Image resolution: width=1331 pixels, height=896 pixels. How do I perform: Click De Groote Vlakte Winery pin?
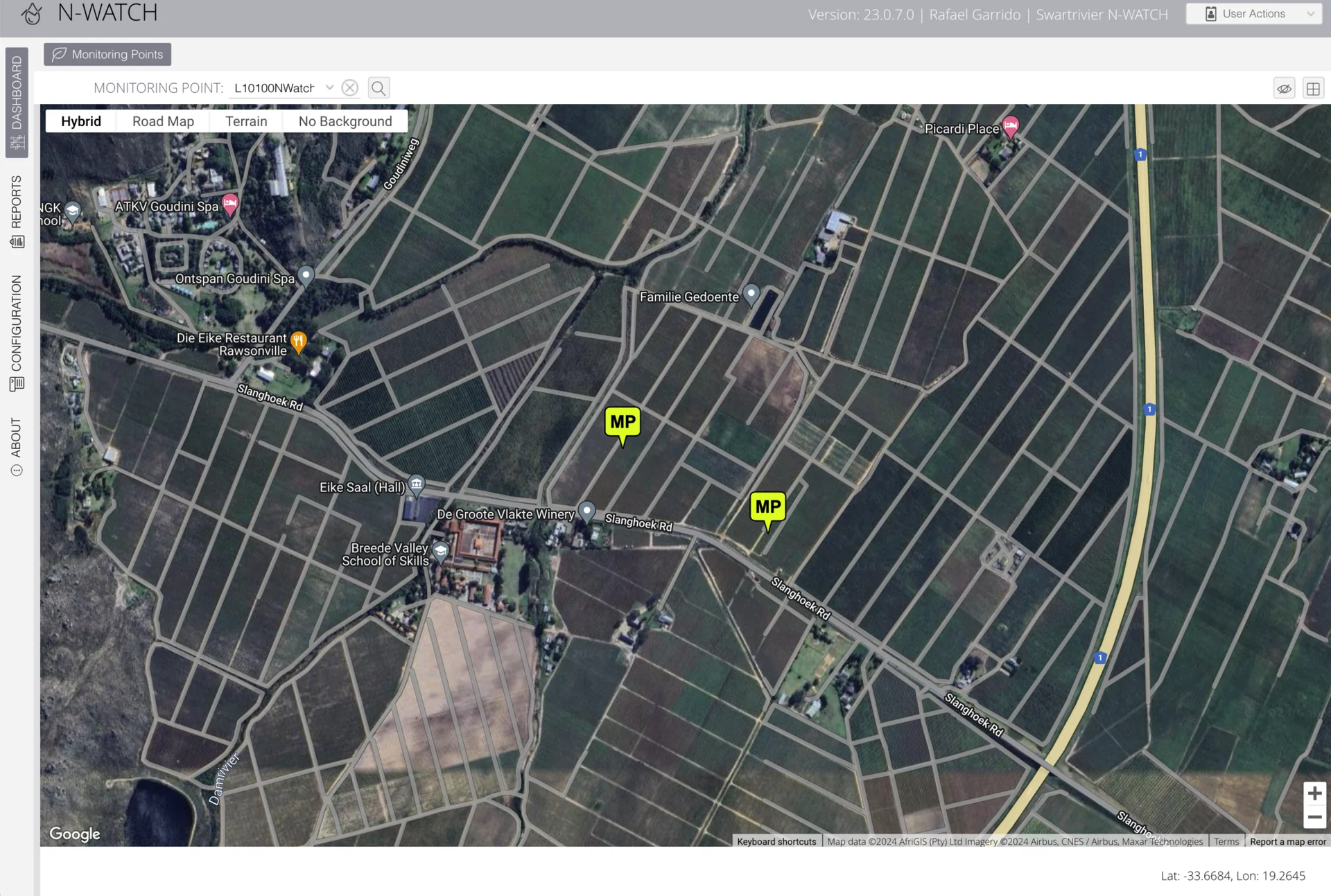click(x=586, y=512)
